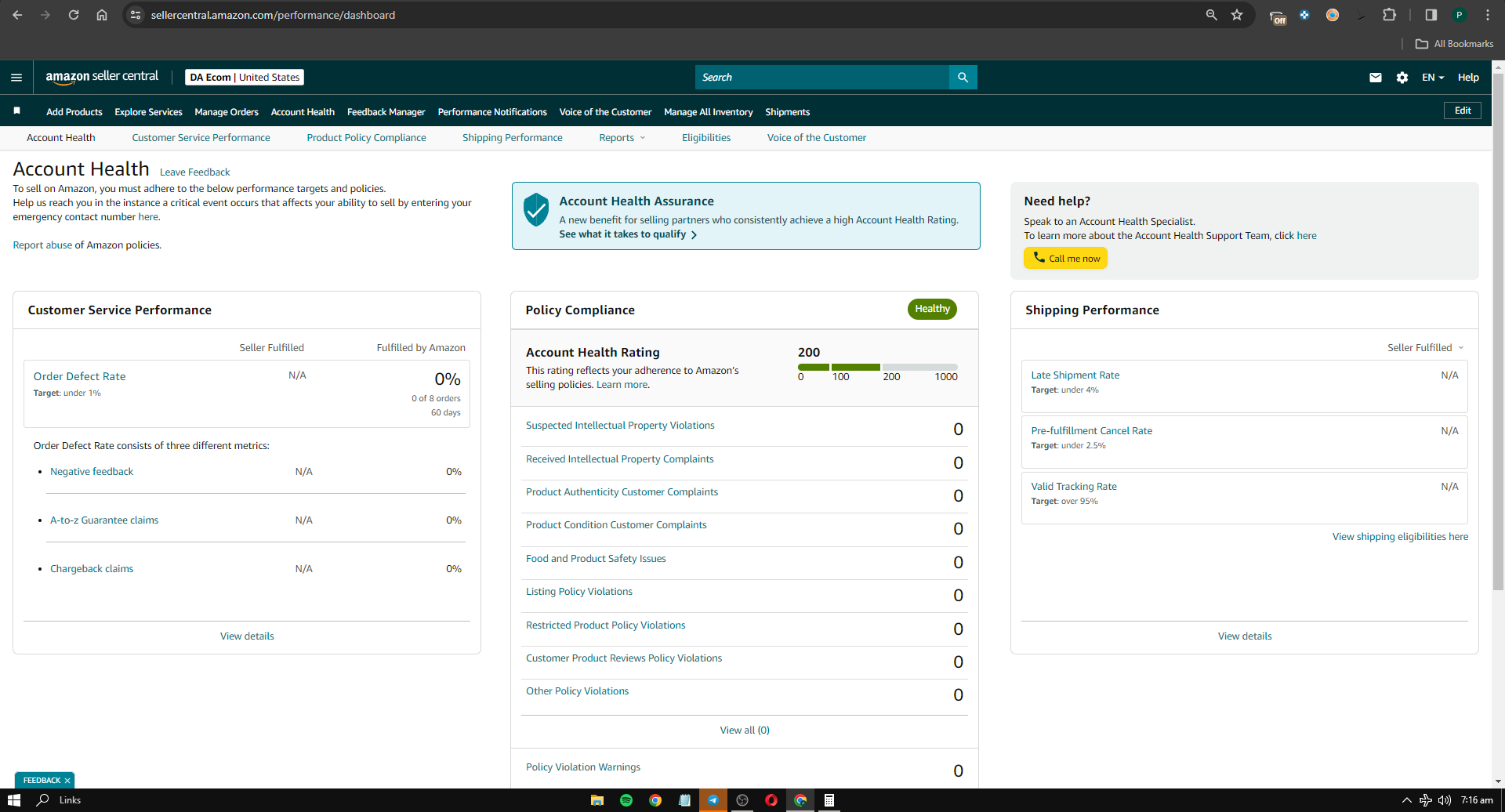Open the DA Ecom United States account switcher

[245, 78]
